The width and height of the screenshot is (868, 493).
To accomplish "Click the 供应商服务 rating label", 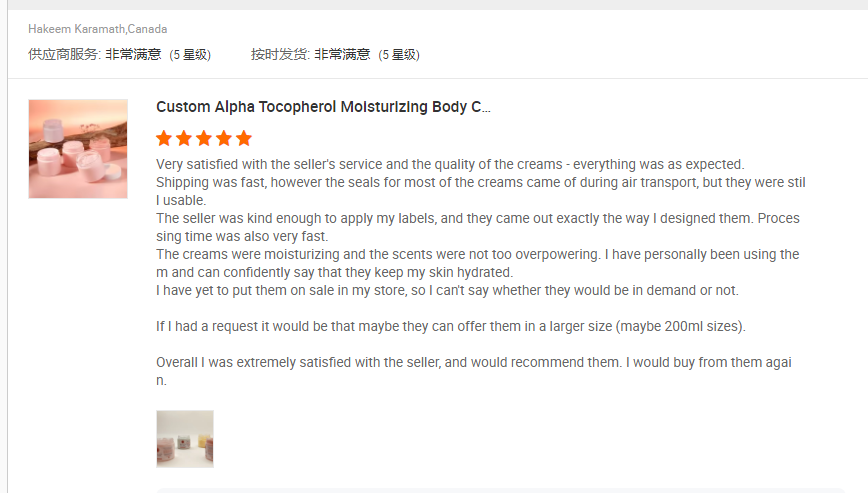I will (64, 54).
